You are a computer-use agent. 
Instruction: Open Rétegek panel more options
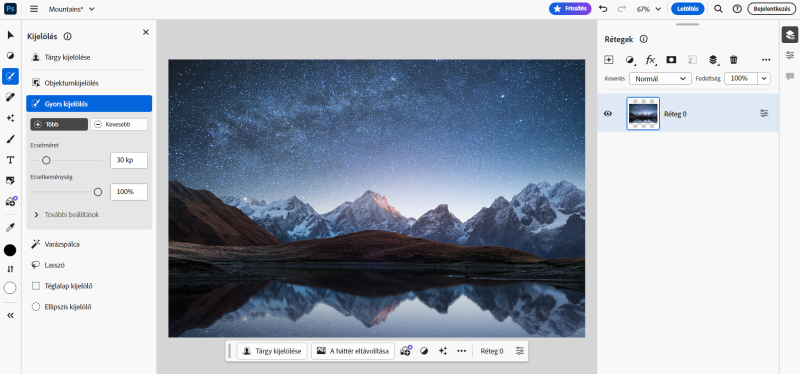click(766, 60)
